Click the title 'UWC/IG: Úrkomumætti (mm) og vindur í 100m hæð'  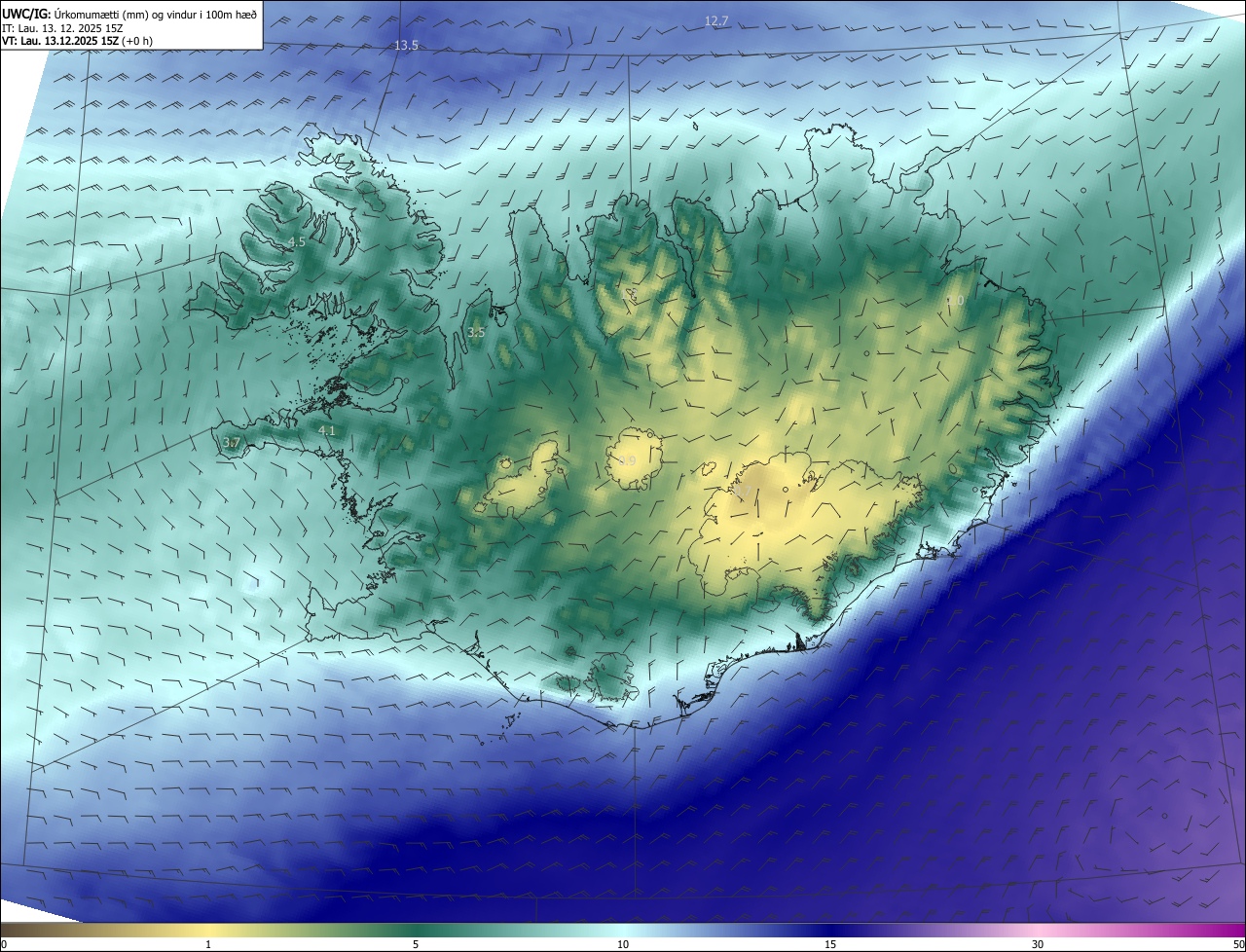(x=130, y=14)
